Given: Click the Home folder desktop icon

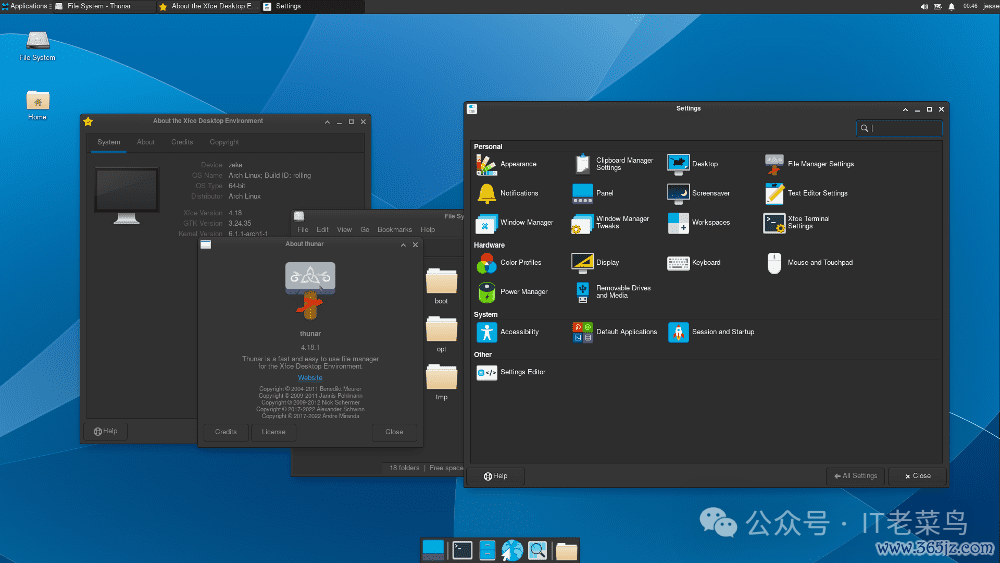Looking at the screenshot, I should [x=38, y=105].
